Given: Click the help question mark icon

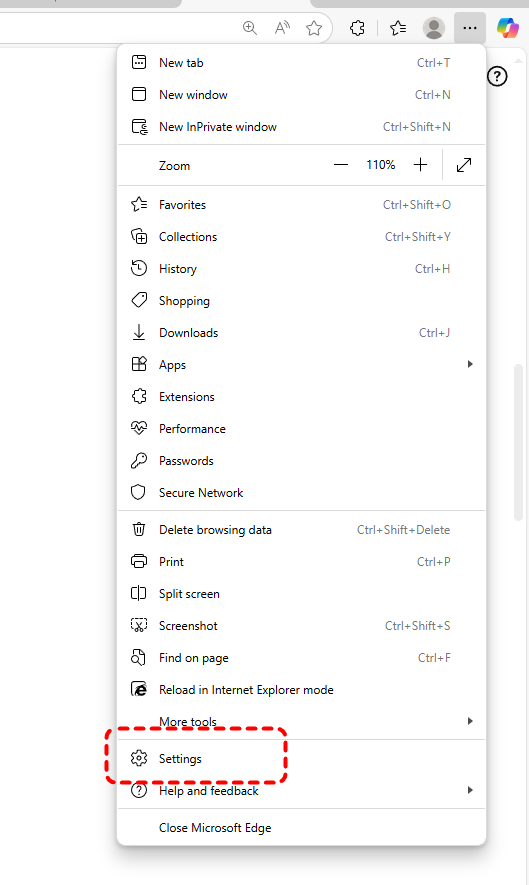Looking at the screenshot, I should (x=497, y=76).
